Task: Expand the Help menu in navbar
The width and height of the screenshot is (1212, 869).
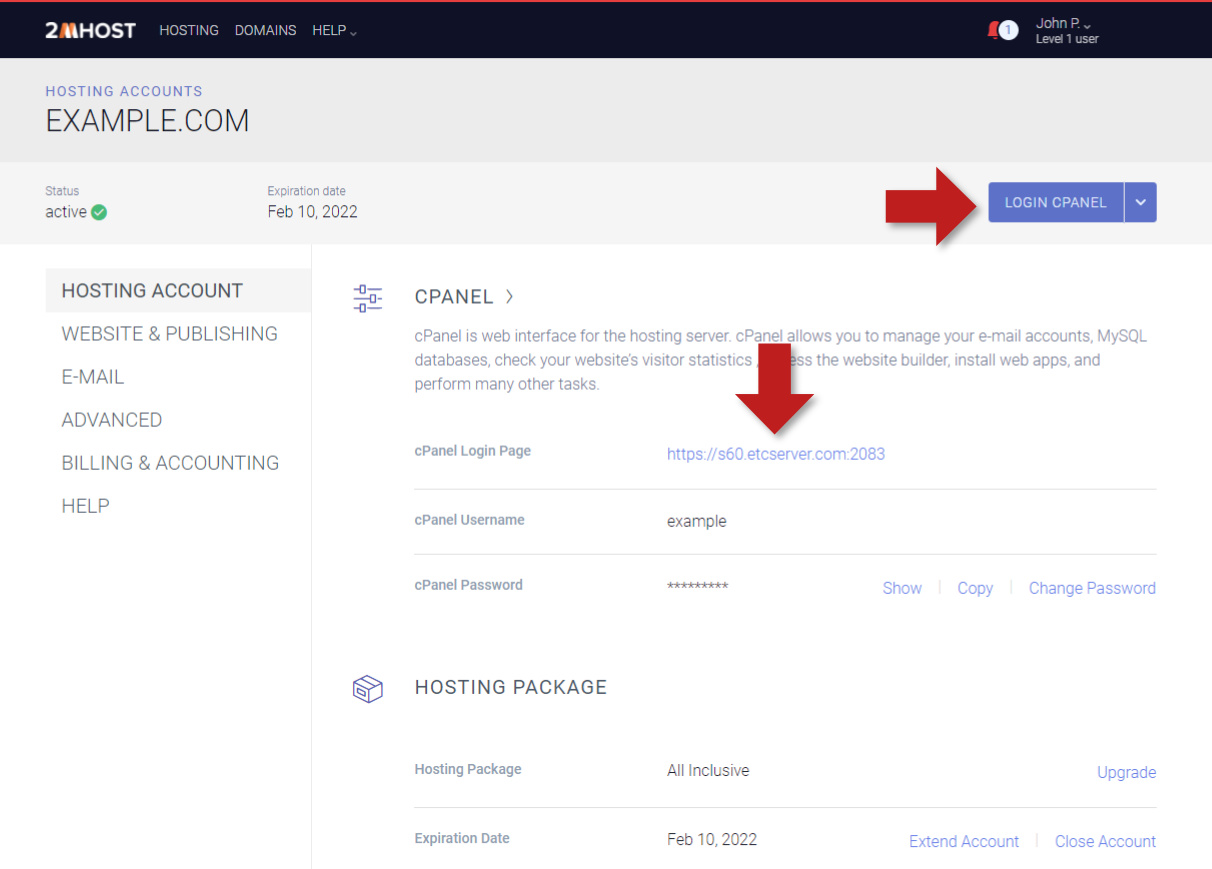Action: click(334, 31)
